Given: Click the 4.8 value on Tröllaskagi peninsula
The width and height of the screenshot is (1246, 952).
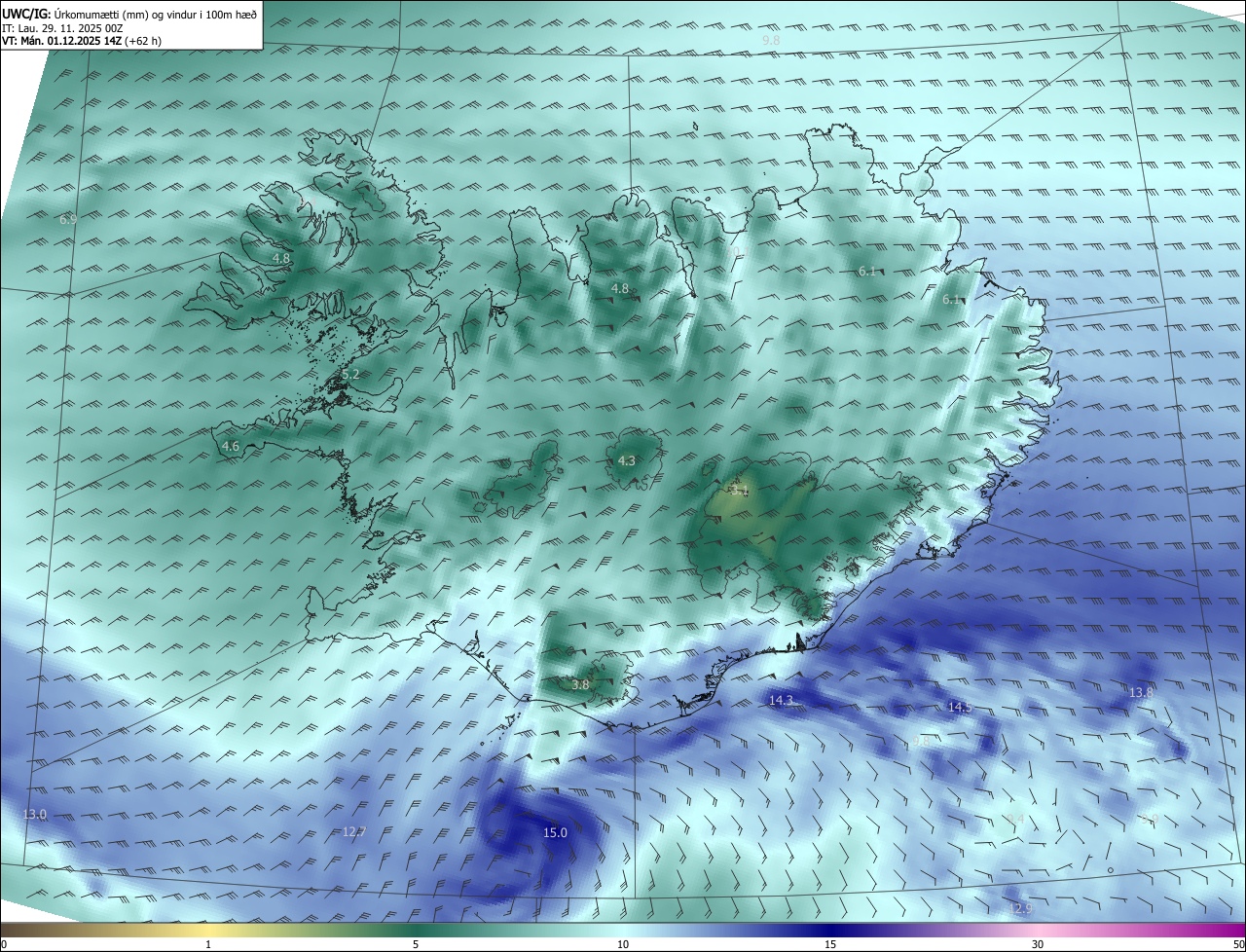Looking at the screenshot, I should pyautogui.click(x=620, y=288).
